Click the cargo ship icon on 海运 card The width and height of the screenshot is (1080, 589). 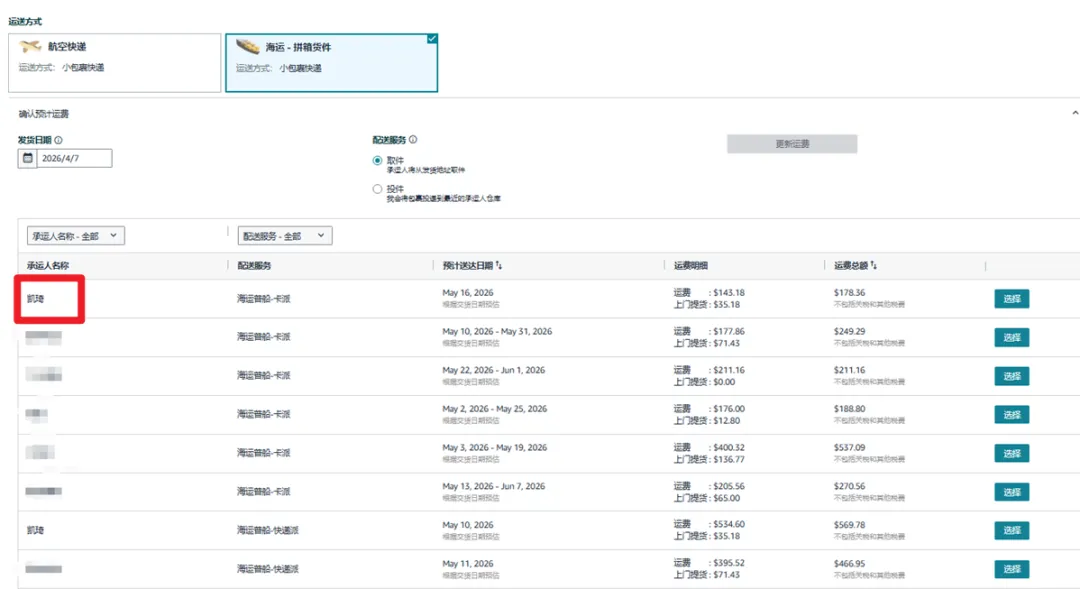[x=248, y=46]
